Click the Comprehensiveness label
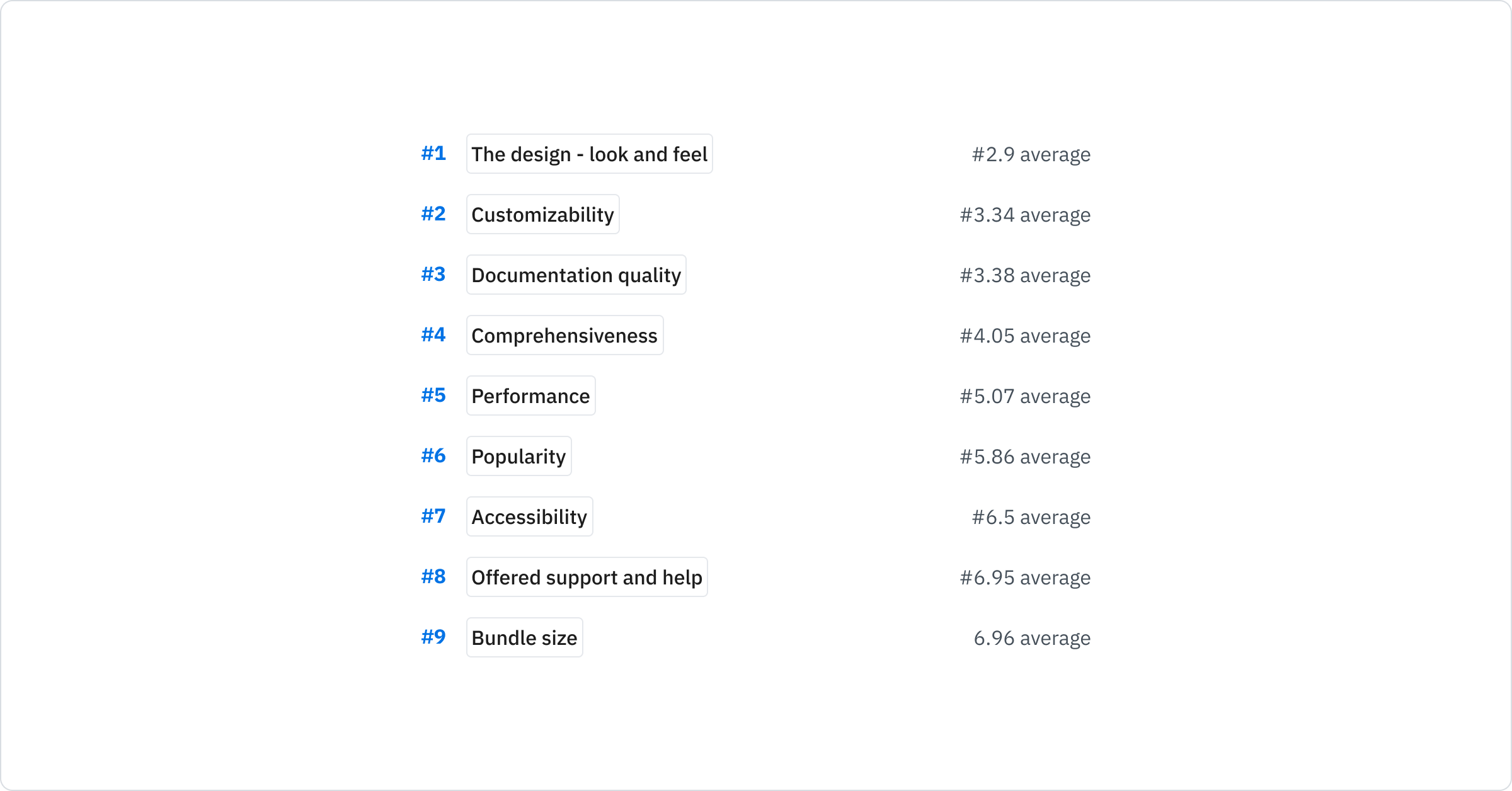The width and height of the screenshot is (1512, 791). pyautogui.click(x=564, y=335)
